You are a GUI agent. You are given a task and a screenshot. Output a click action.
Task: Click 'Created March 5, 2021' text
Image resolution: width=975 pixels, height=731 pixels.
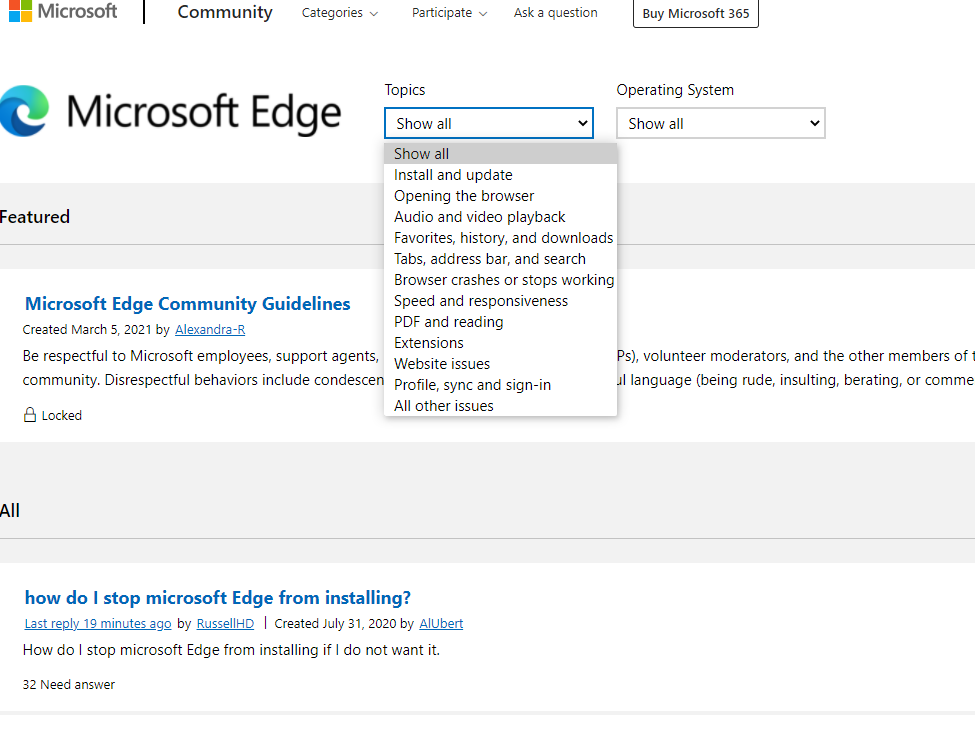click(87, 329)
